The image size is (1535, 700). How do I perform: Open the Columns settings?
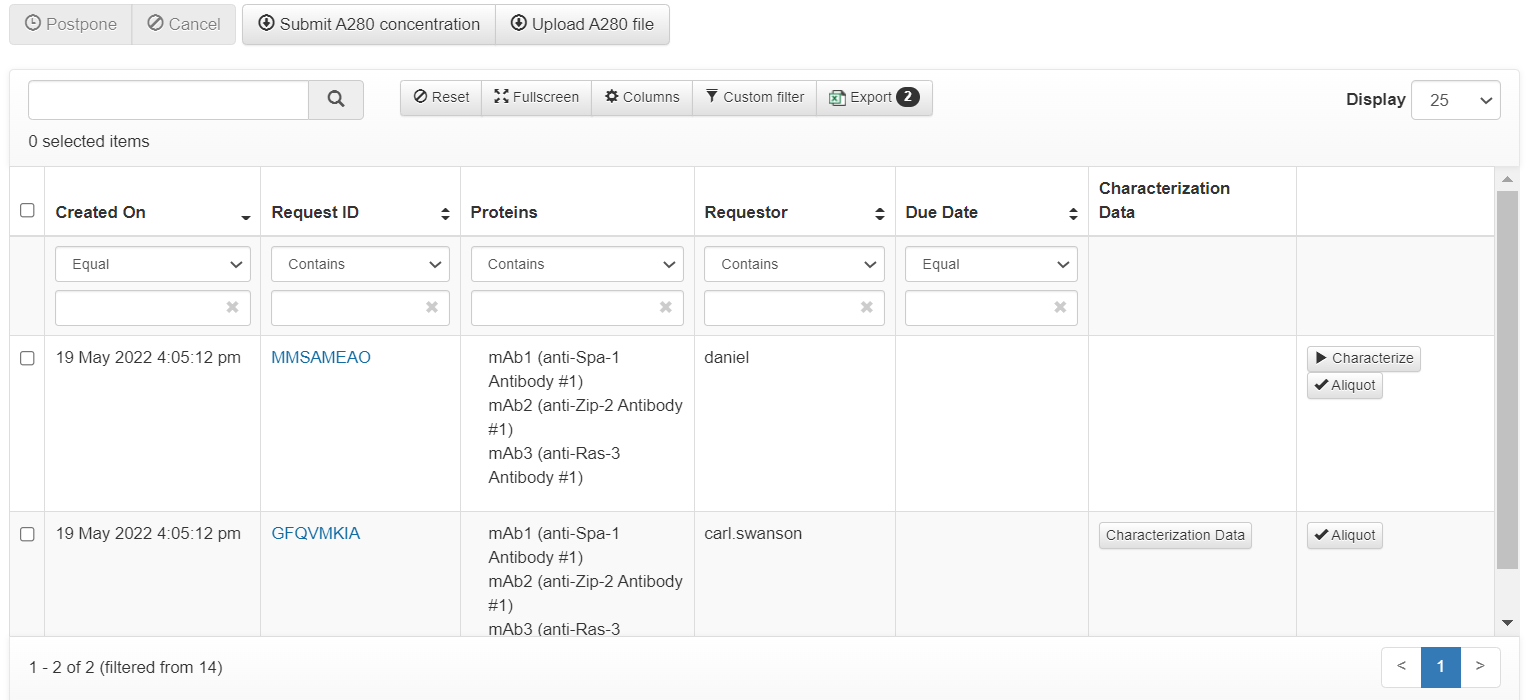pyautogui.click(x=642, y=97)
